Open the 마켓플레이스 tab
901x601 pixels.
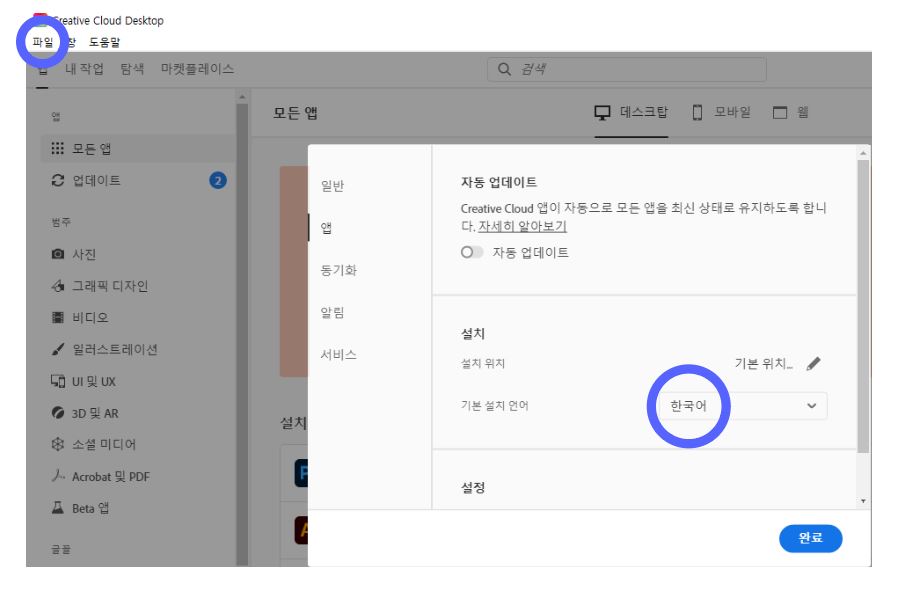tap(197, 69)
